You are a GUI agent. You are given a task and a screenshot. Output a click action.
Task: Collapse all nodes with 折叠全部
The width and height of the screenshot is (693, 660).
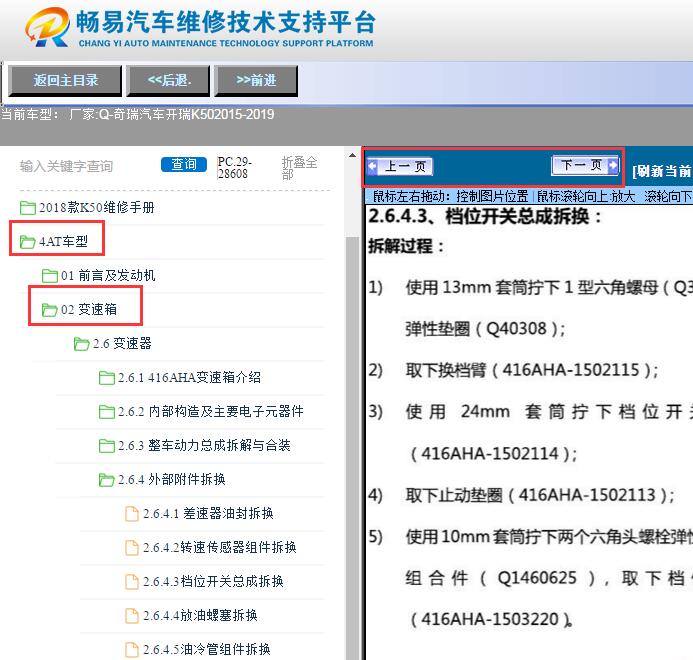[x=299, y=168]
